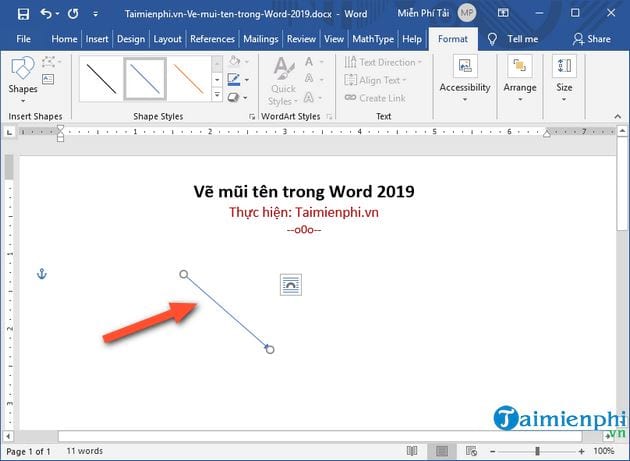The width and height of the screenshot is (630, 461).
Task: Switch to the Mailings tab
Action: point(261,39)
